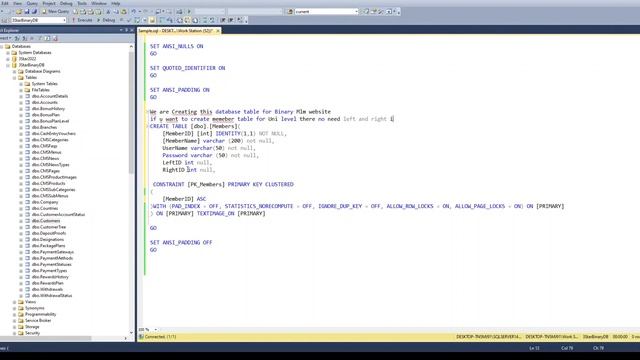Select the dbo.Customers table
Screen dimensions: 640x360
[46, 221]
